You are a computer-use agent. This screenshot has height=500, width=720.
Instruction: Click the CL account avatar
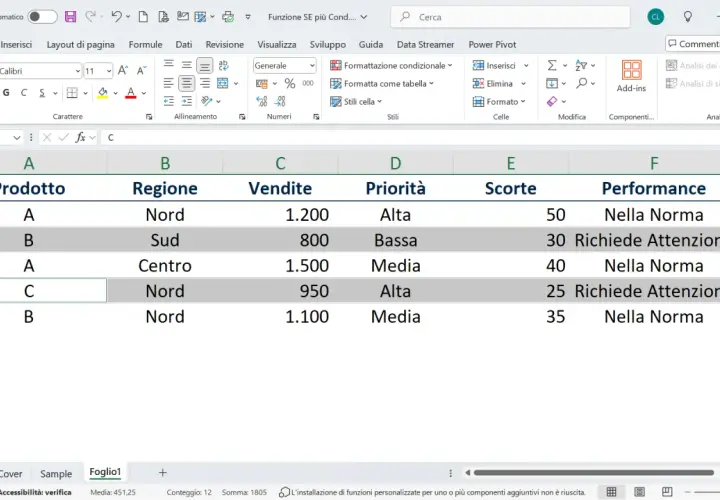(x=655, y=17)
